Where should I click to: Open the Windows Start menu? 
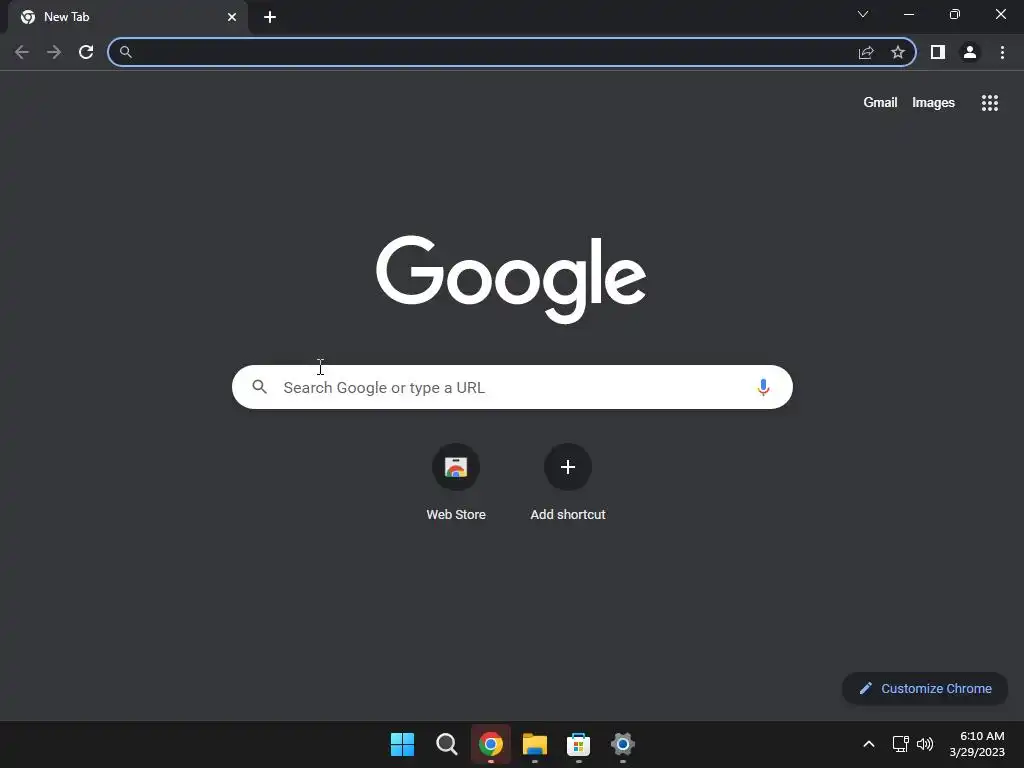tap(402, 744)
